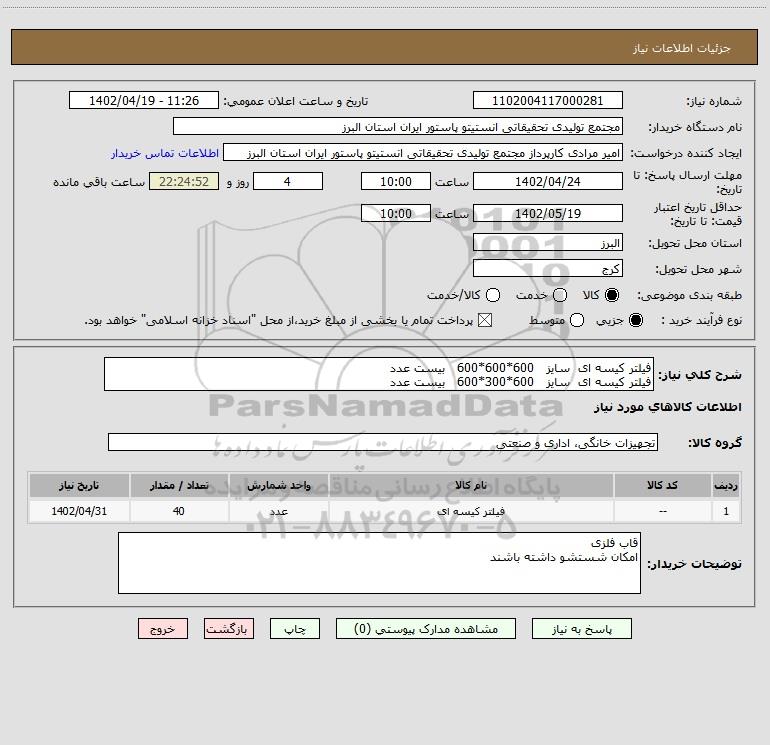Open 'اطلاعات تماس خریدار' link
The width and height of the screenshot is (770, 745).
click(165, 153)
